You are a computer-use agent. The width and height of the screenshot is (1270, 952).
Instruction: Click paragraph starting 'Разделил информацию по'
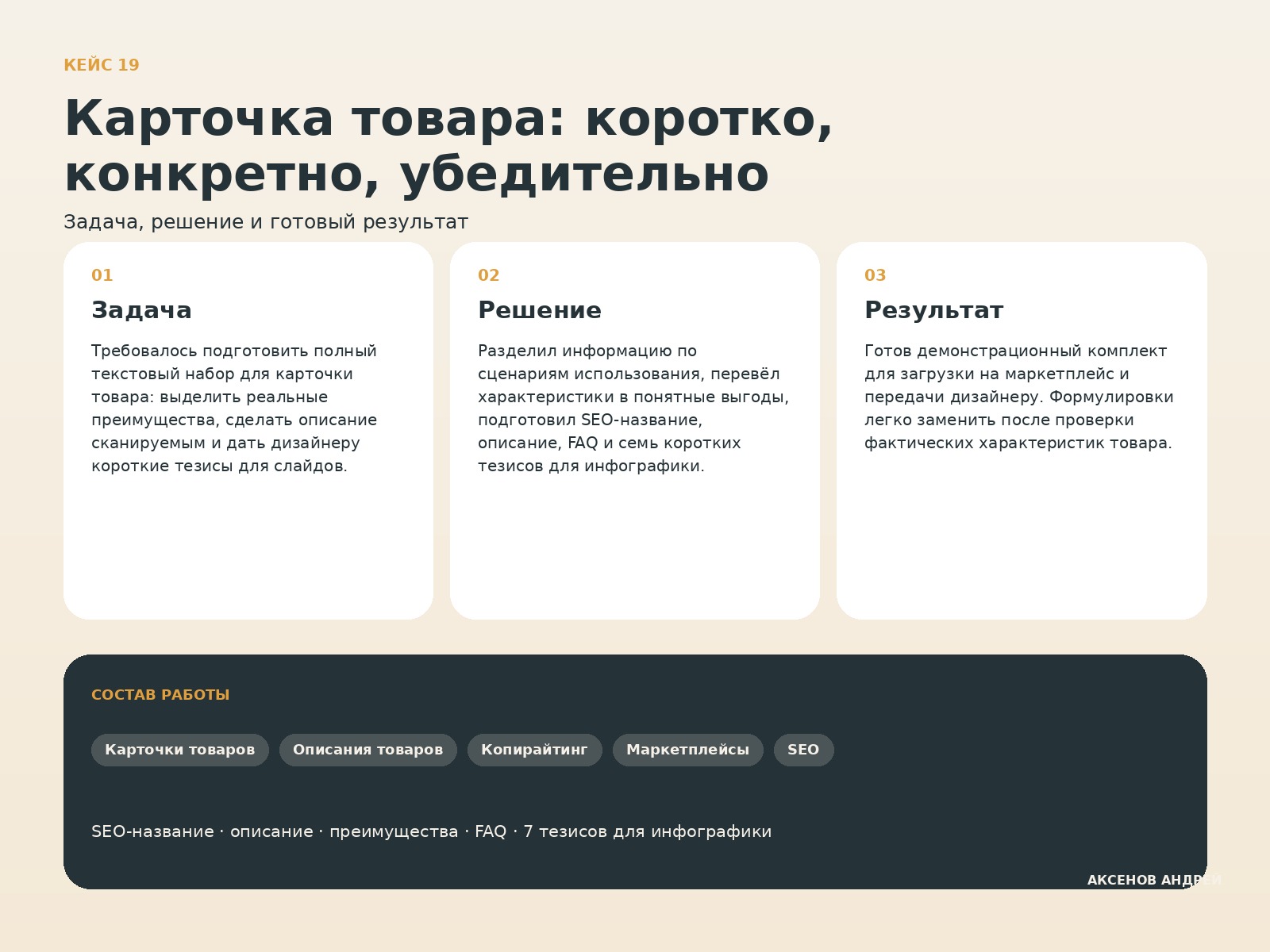(633, 409)
